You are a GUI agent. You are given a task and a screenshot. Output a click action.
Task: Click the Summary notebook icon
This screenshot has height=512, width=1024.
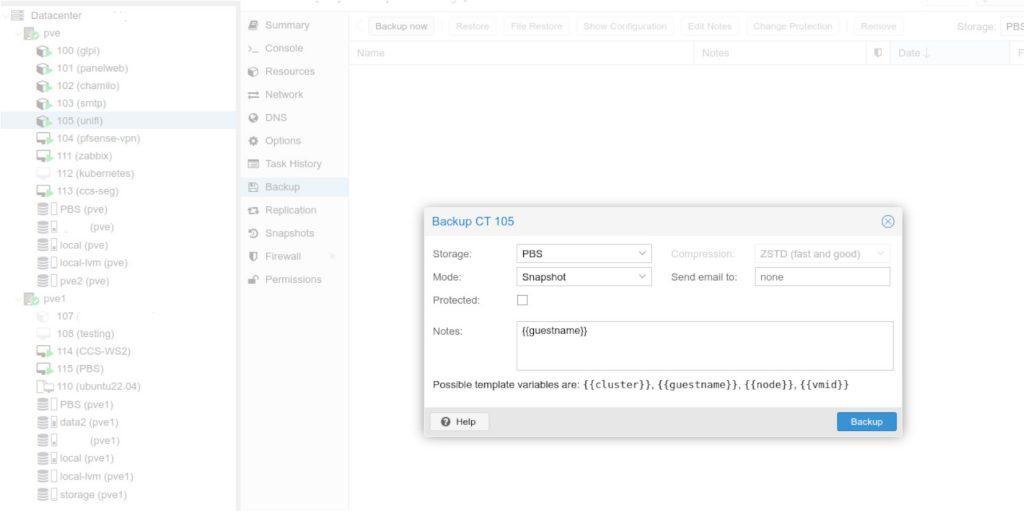[253, 25]
